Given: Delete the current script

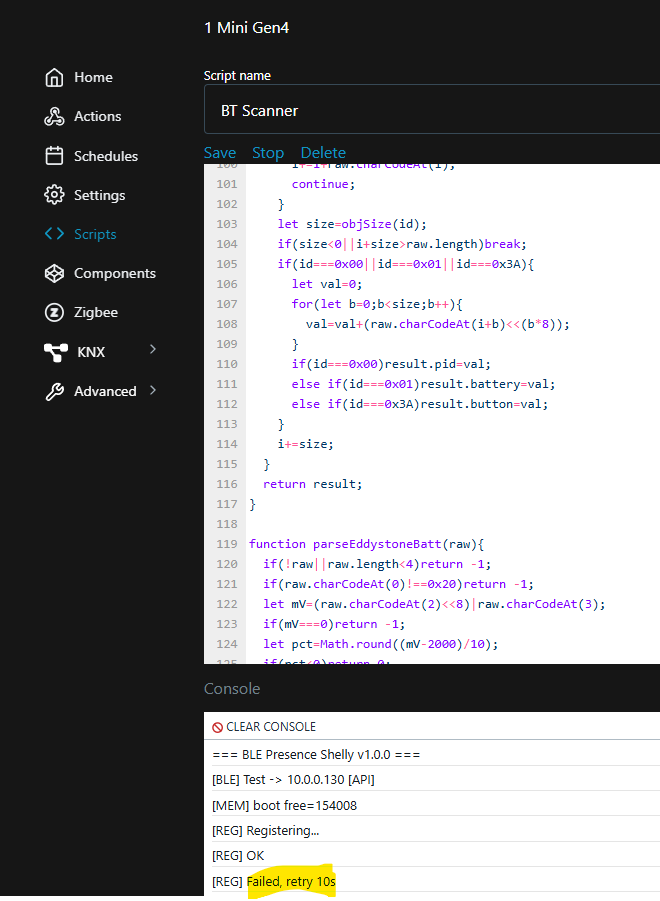Looking at the screenshot, I should 323,153.
